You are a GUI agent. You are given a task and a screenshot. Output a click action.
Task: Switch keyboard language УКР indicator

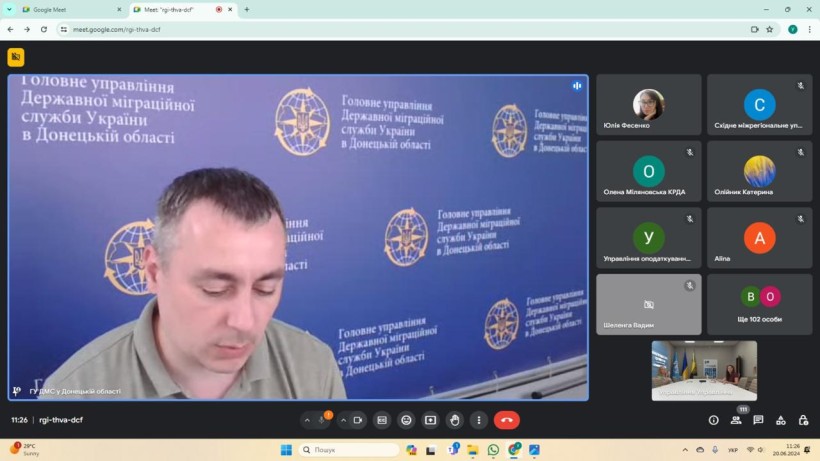pyautogui.click(x=733, y=450)
